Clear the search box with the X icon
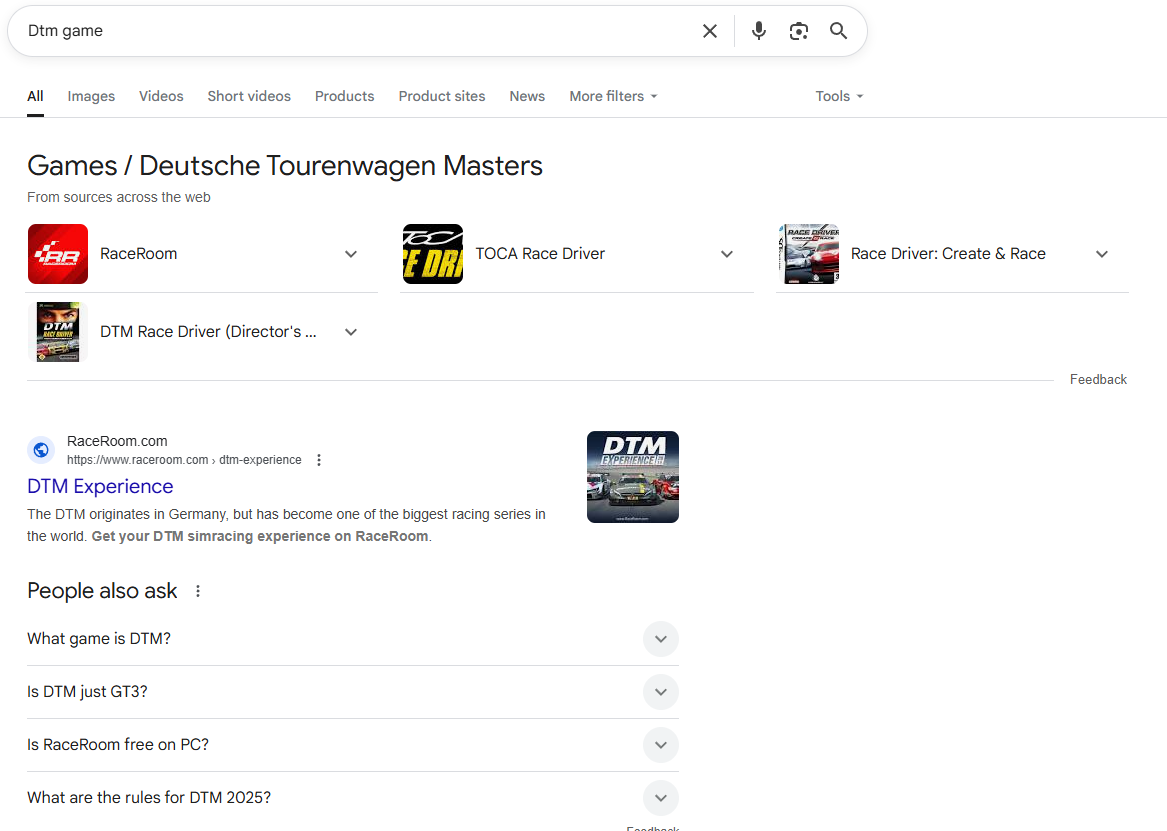Screen dimensions: 1167x831 [x=709, y=31]
